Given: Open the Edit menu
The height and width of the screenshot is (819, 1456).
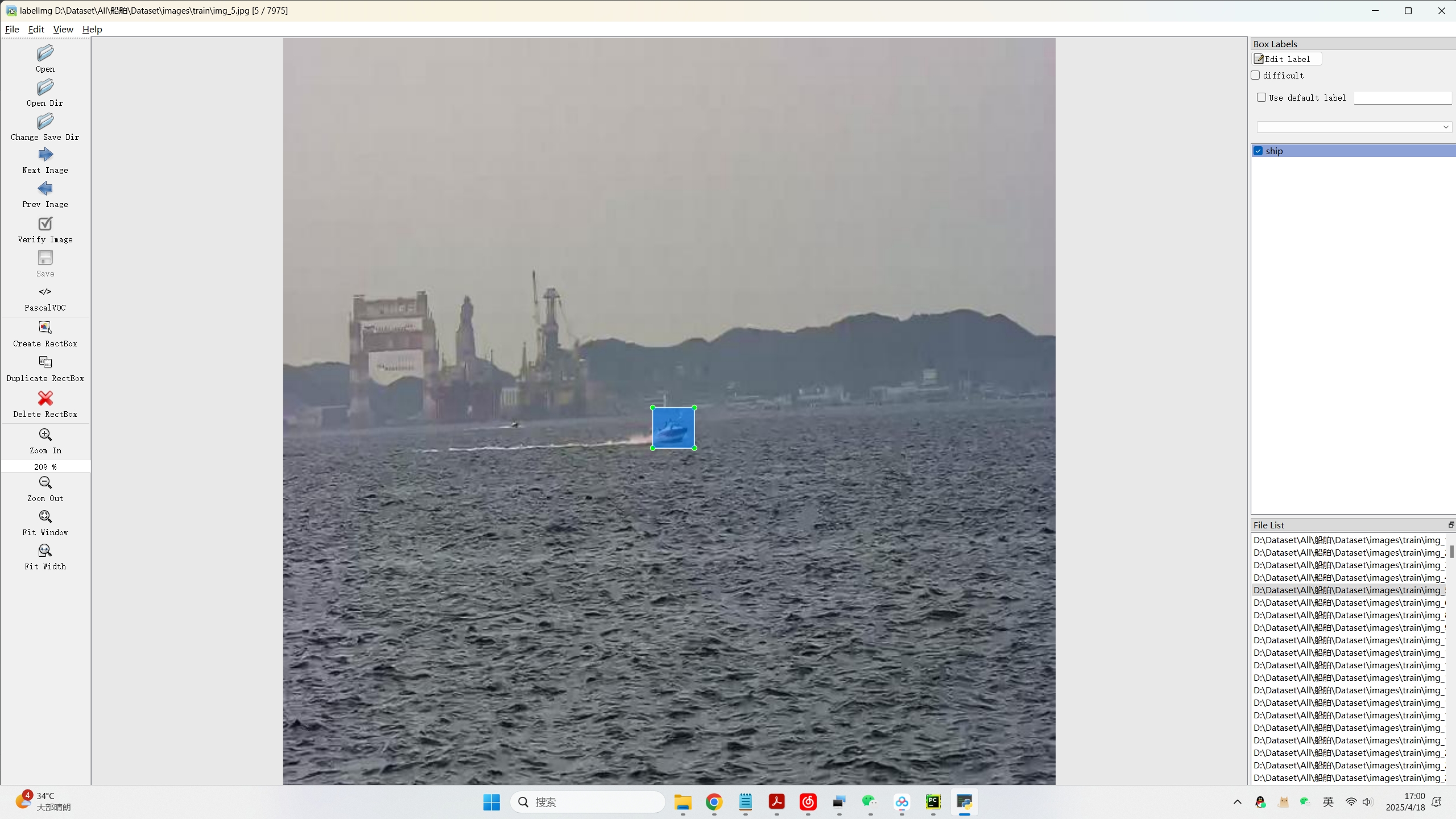Looking at the screenshot, I should point(36,29).
